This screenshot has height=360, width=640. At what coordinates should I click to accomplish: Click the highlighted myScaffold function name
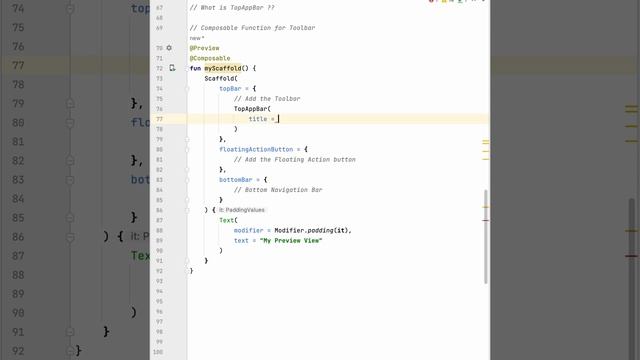tap(223, 68)
